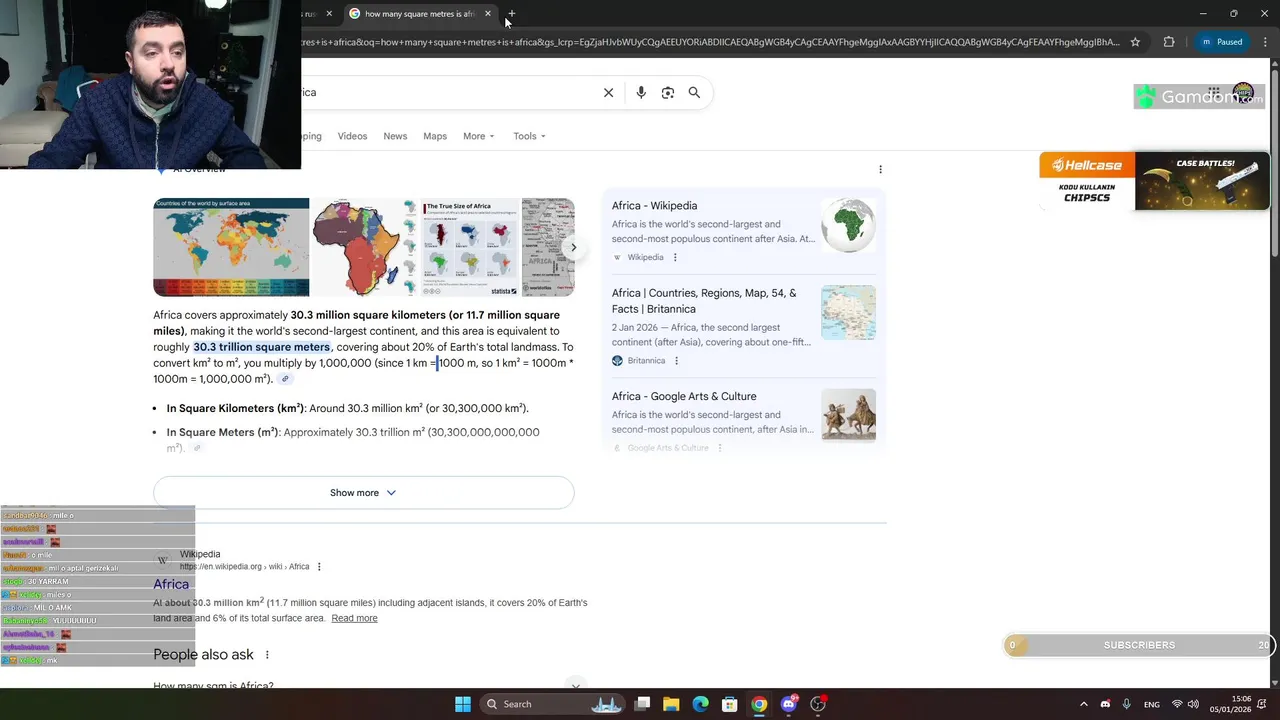The height and width of the screenshot is (720, 1280).
Task: Open File Explorer from the taskbar
Action: [671, 704]
